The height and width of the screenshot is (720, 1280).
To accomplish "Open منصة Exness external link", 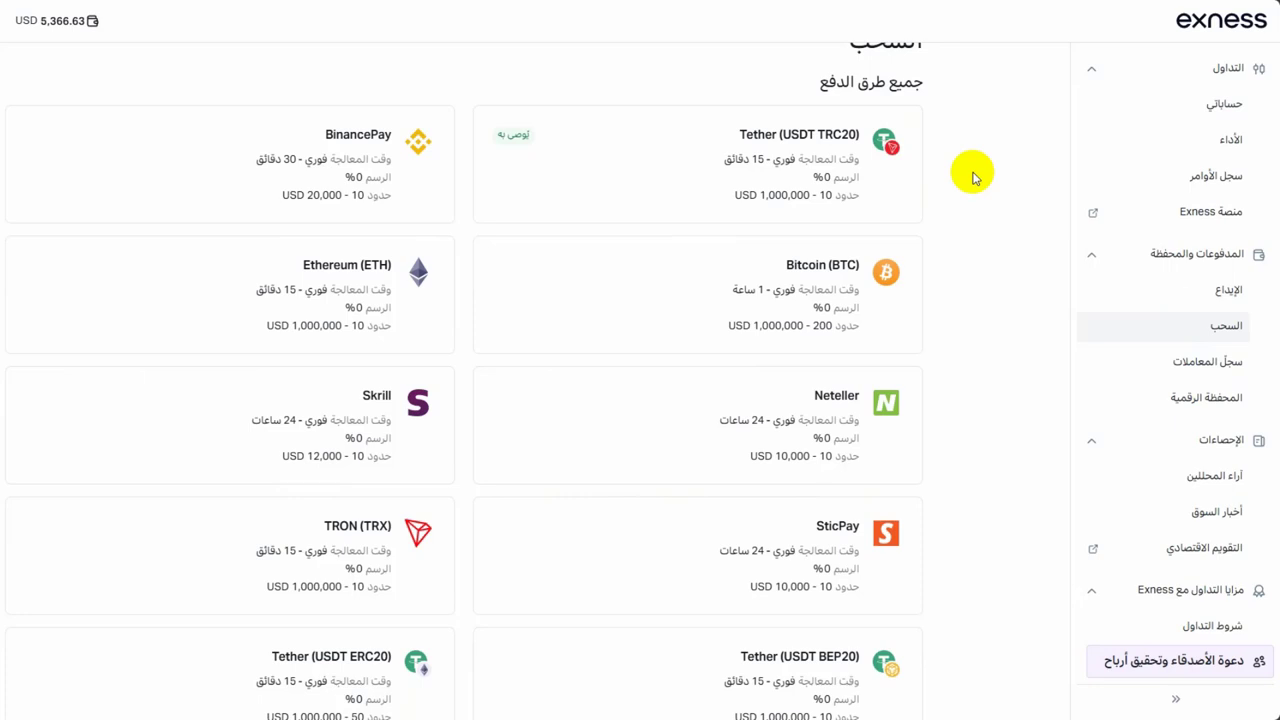I will [x=1211, y=212].
